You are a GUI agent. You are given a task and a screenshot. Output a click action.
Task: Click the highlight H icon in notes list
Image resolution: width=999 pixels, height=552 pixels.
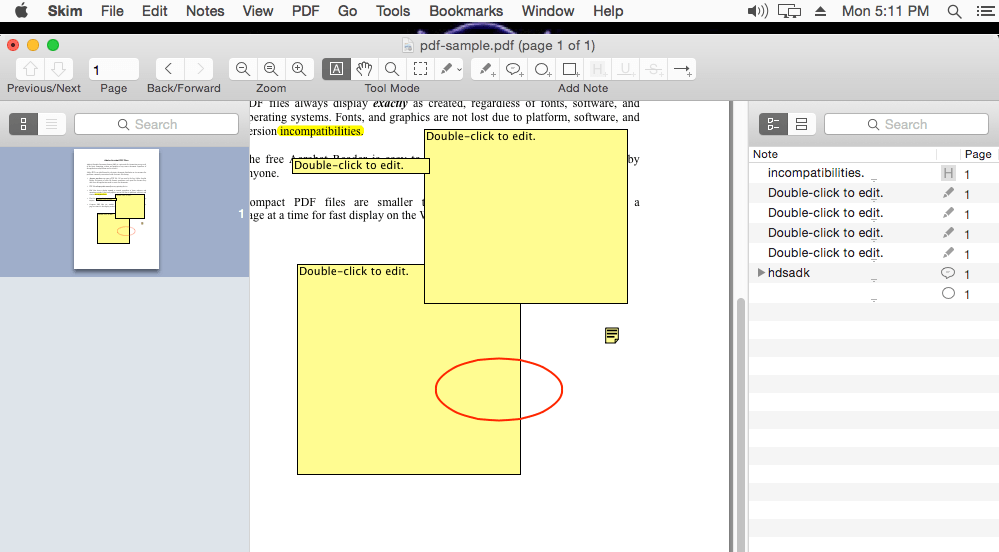(948, 173)
